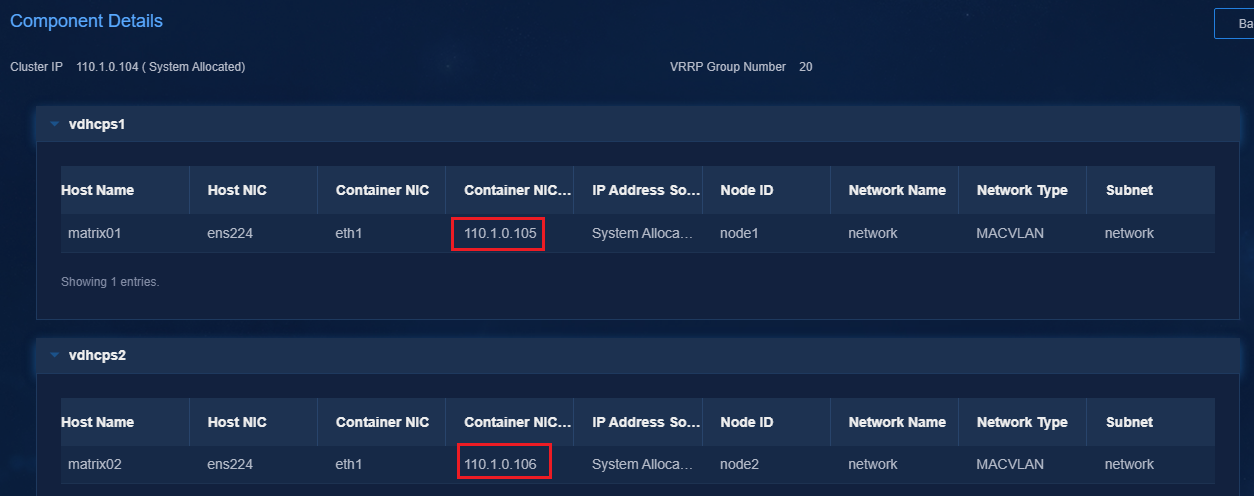1254x496 pixels.
Task: Click MACVLAN cell in matrix02 row
Action: [1010, 464]
